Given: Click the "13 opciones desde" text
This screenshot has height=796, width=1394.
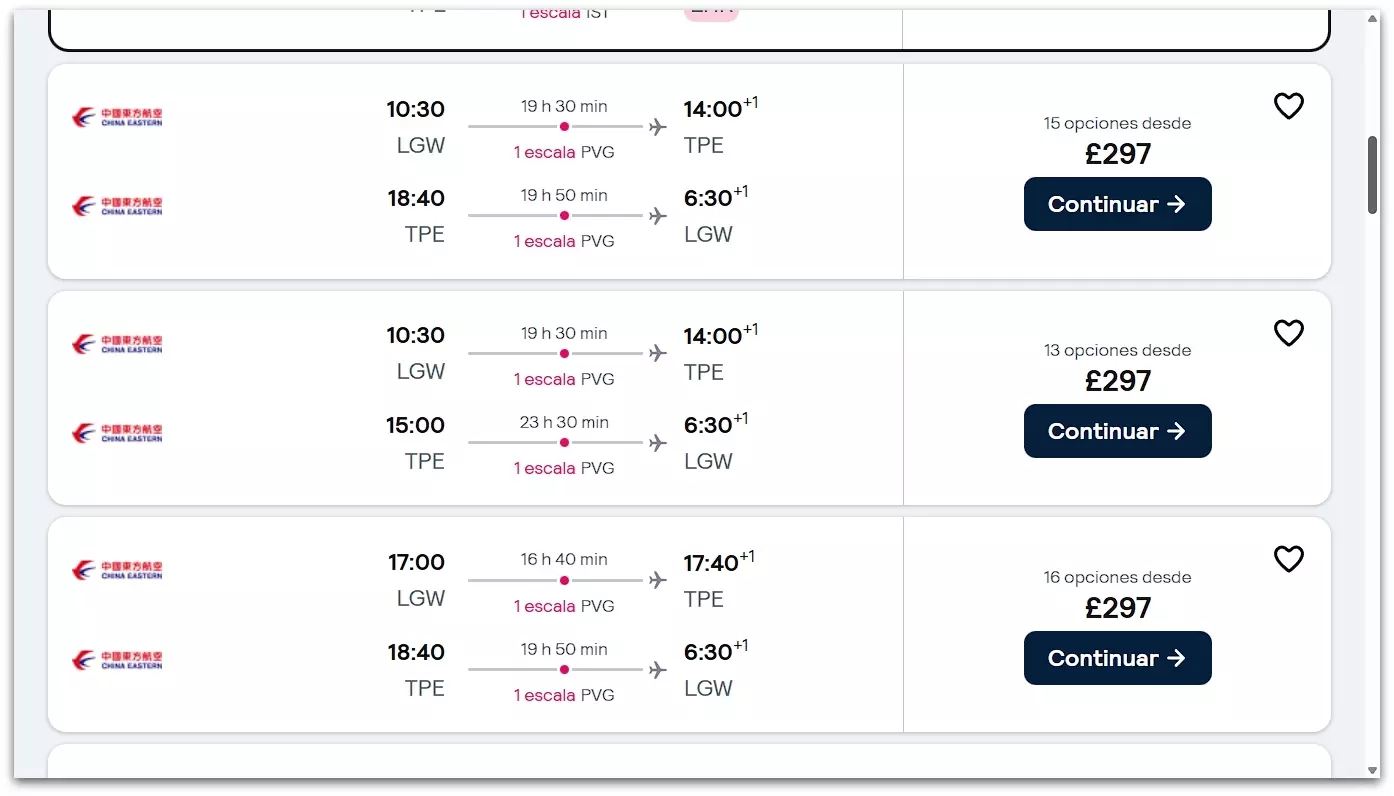Looking at the screenshot, I should coord(1117,351).
